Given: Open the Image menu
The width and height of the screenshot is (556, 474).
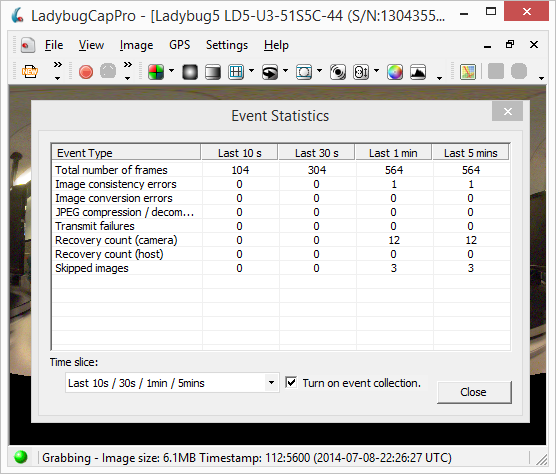Looking at the screenshot, I should tap(136, 45).
